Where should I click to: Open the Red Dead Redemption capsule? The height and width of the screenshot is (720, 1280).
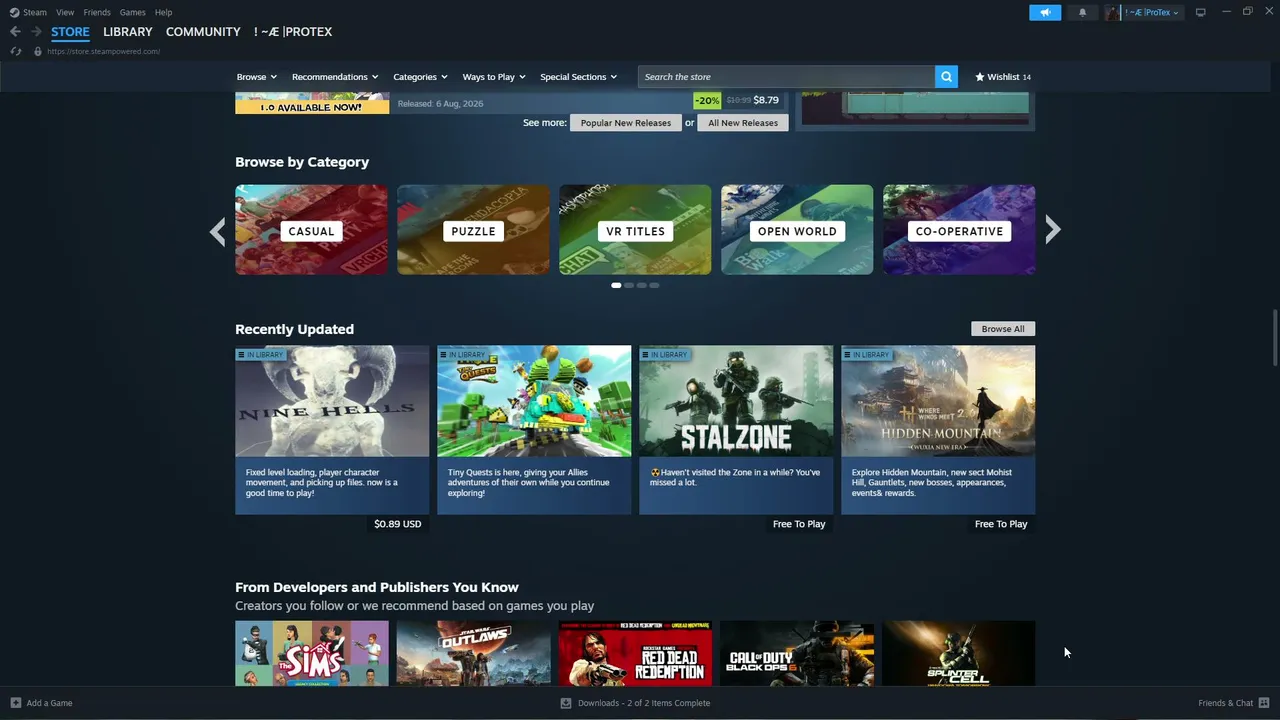tap(635, 653)
